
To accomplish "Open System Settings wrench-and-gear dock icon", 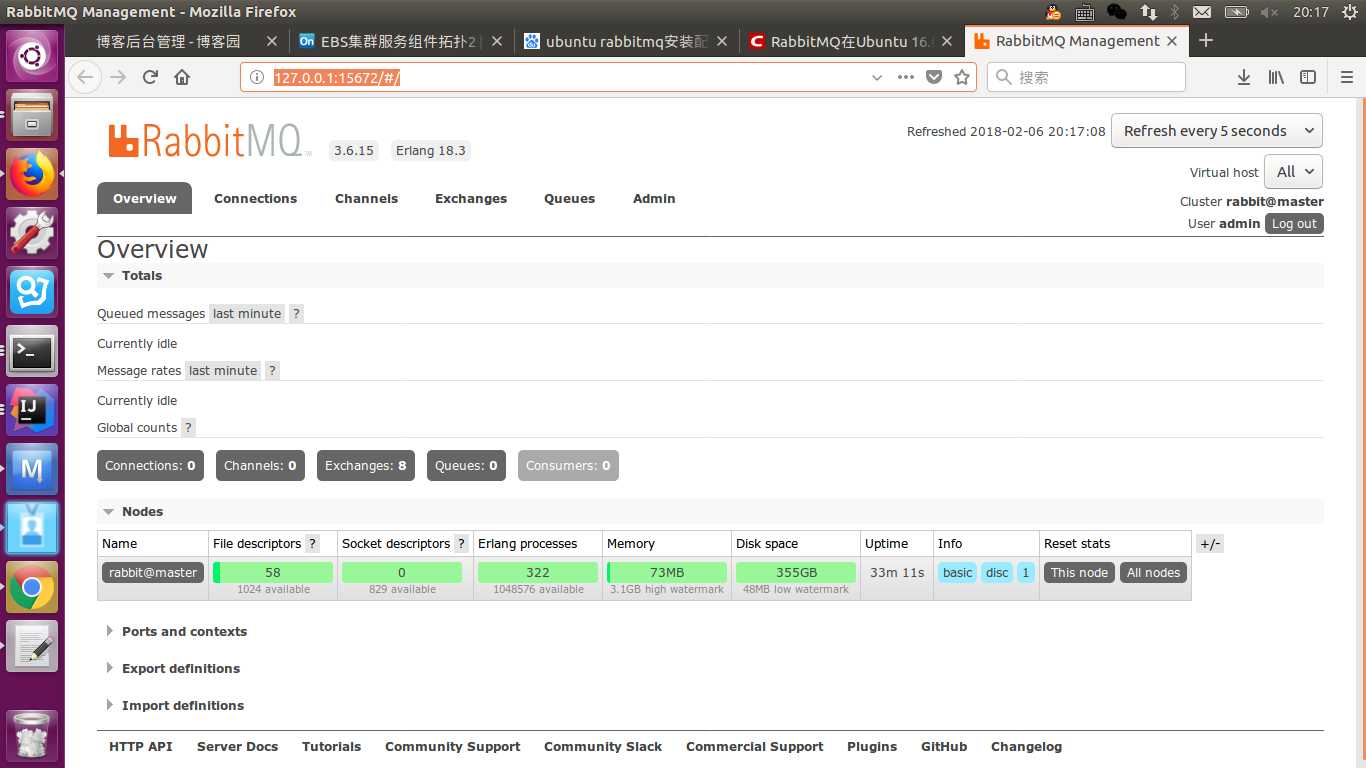I will [x=33, y=232].
